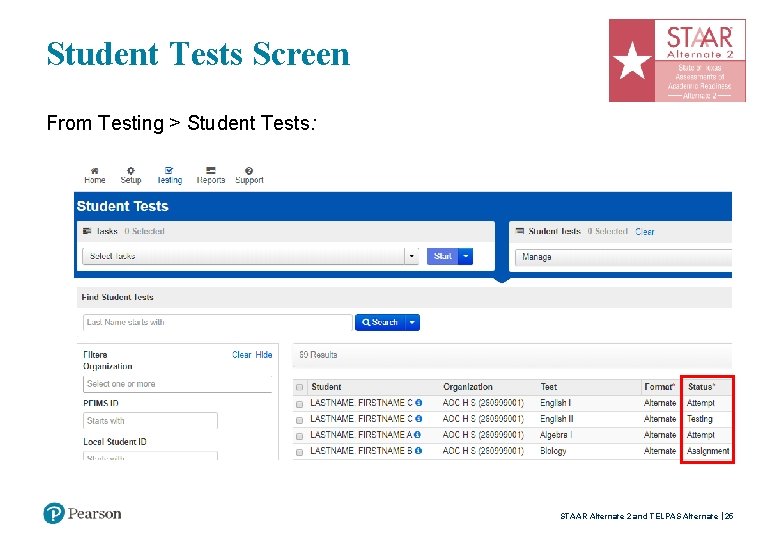Sort by the Student column header
This screenshot has width=780, height=540.
[x=326, y=387]
